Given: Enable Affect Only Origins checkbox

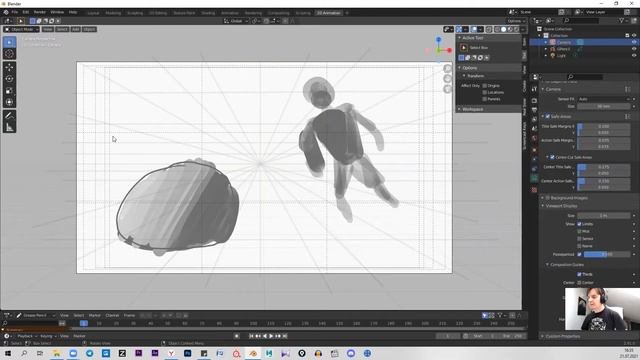Looking at the screenshot, I should click(485, 86).
